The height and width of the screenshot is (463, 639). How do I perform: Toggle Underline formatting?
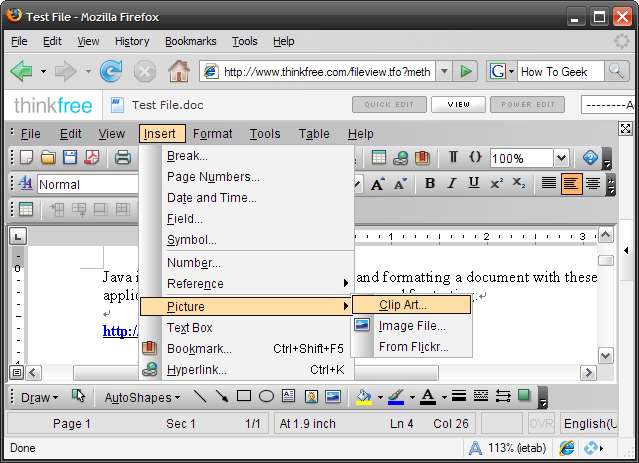tap(474, 184)
